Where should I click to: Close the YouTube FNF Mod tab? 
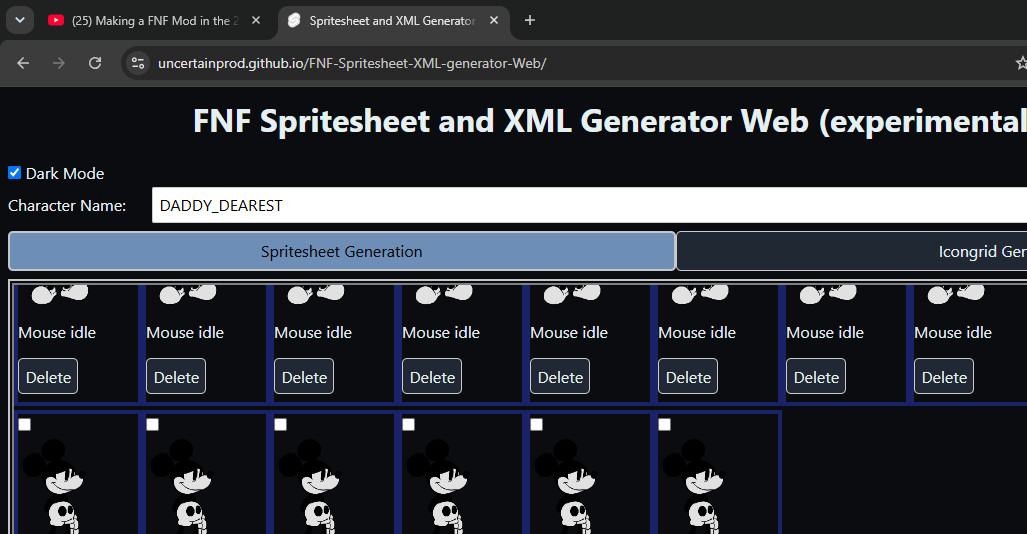point(256,21)
